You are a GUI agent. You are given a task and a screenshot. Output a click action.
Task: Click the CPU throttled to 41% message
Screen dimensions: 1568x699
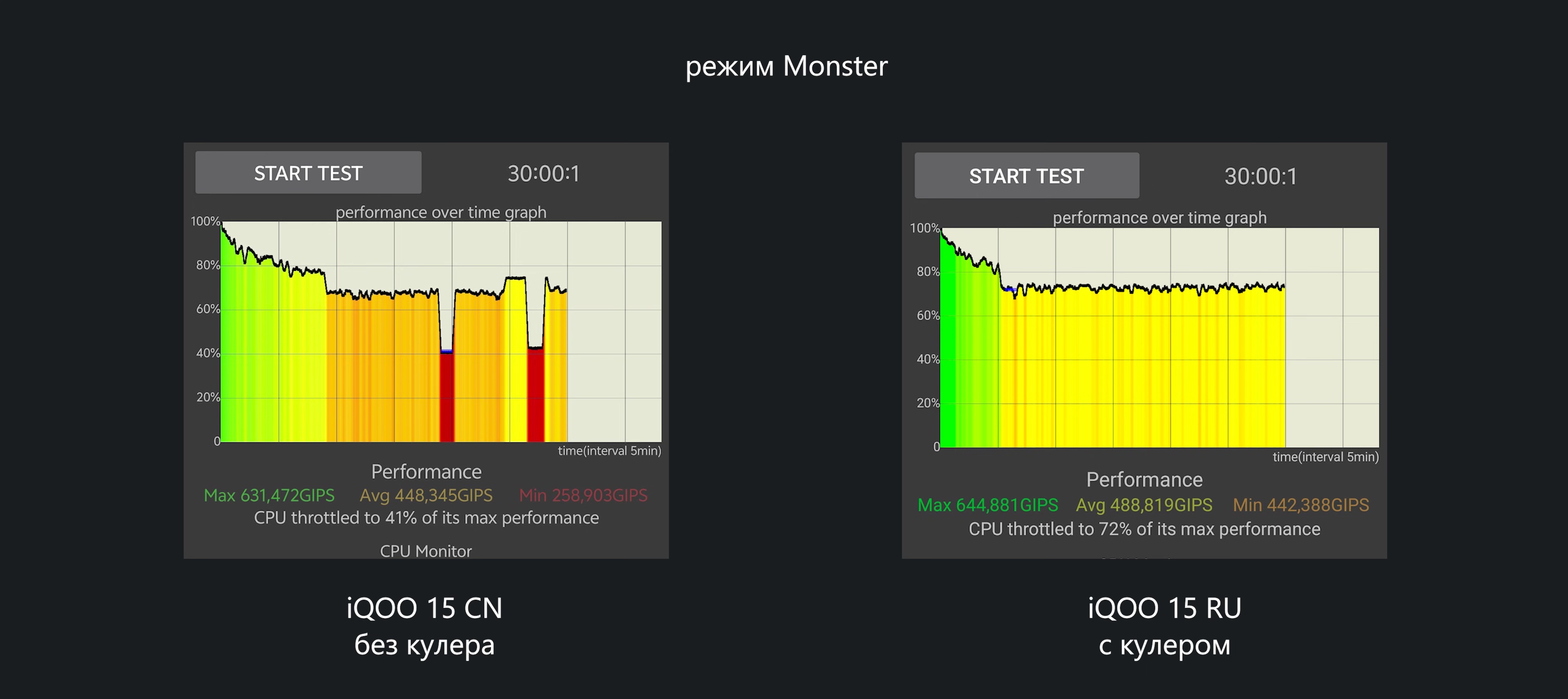pyautogui.click(x=426, y=518)
